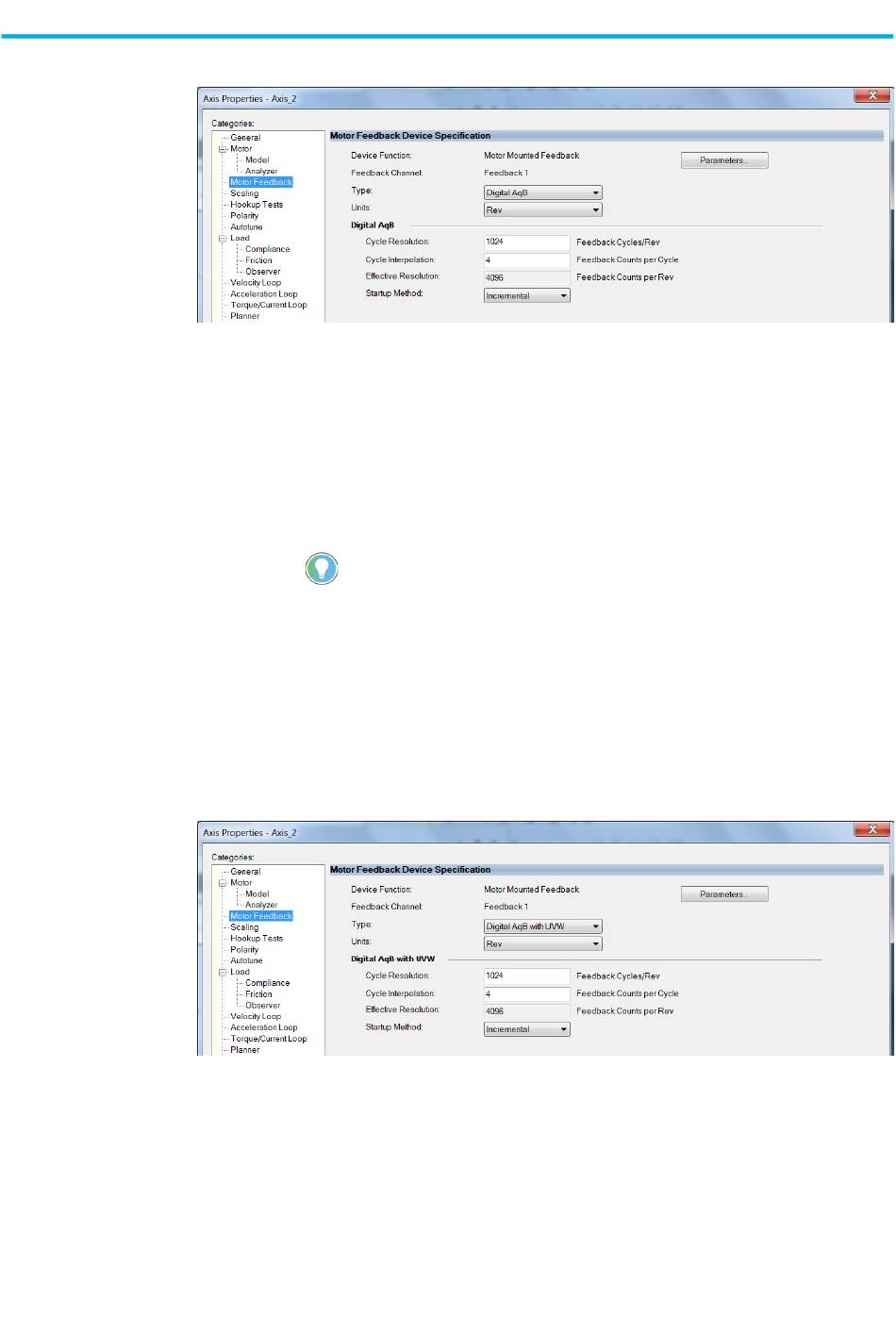Select Polarity category in AqB with UVW dialog
896x1318 pixels.
(x=244, y=950)
